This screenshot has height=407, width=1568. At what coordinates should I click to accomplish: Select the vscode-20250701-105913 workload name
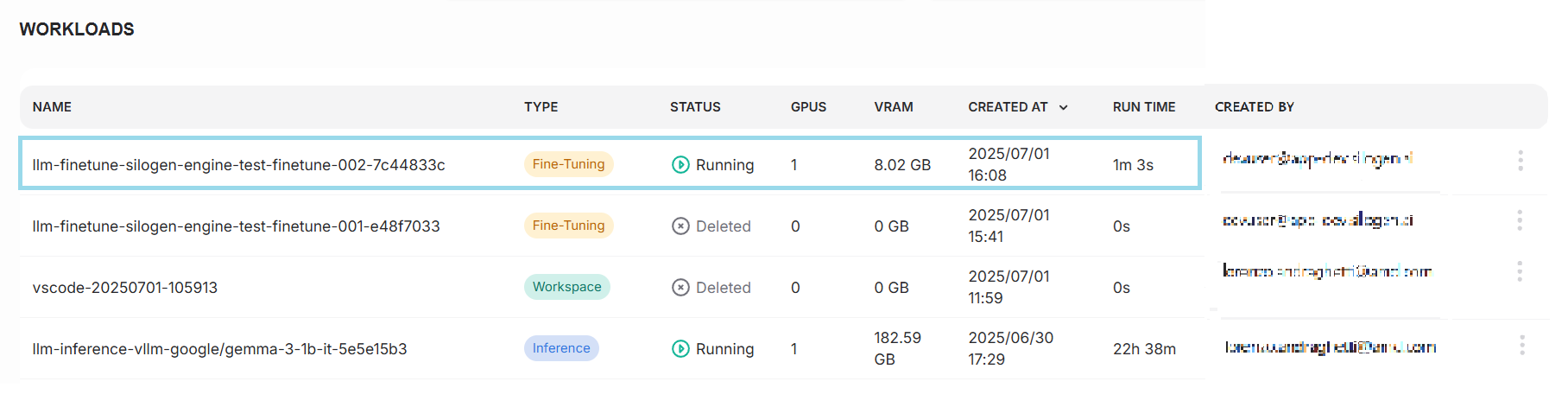(124, 288)
